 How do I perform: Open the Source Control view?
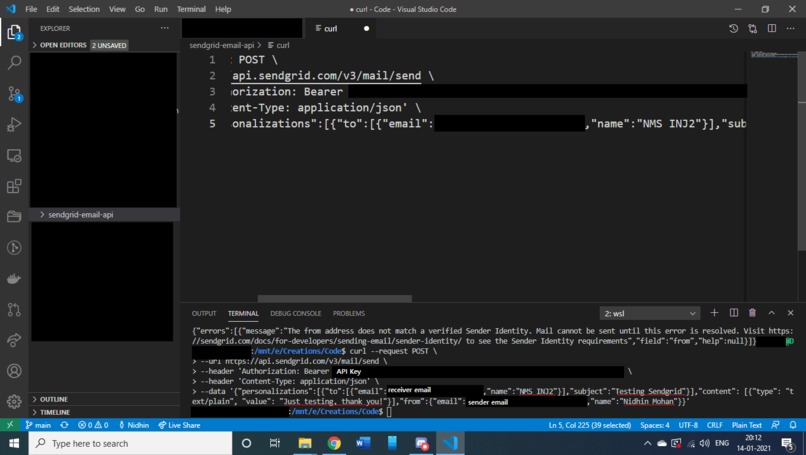pyautogui.click(x=14, y=94)
